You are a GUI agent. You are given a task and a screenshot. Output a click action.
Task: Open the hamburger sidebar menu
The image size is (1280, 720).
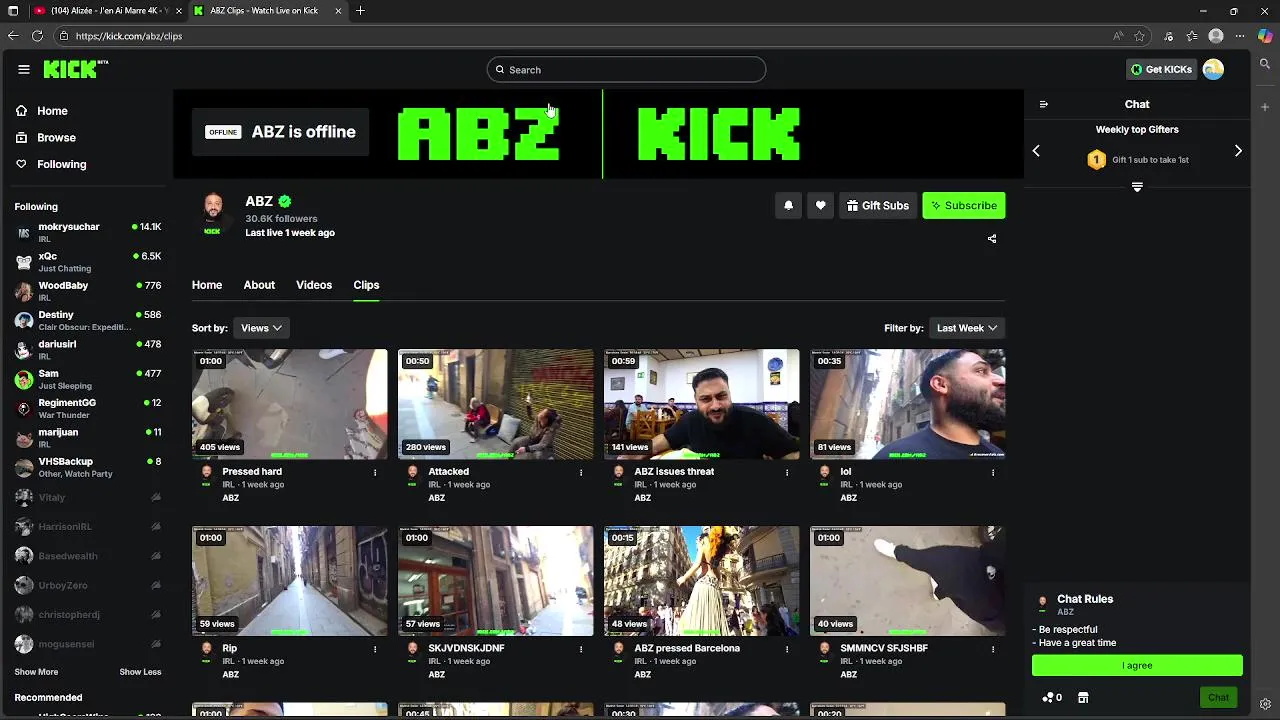(23, 69)
